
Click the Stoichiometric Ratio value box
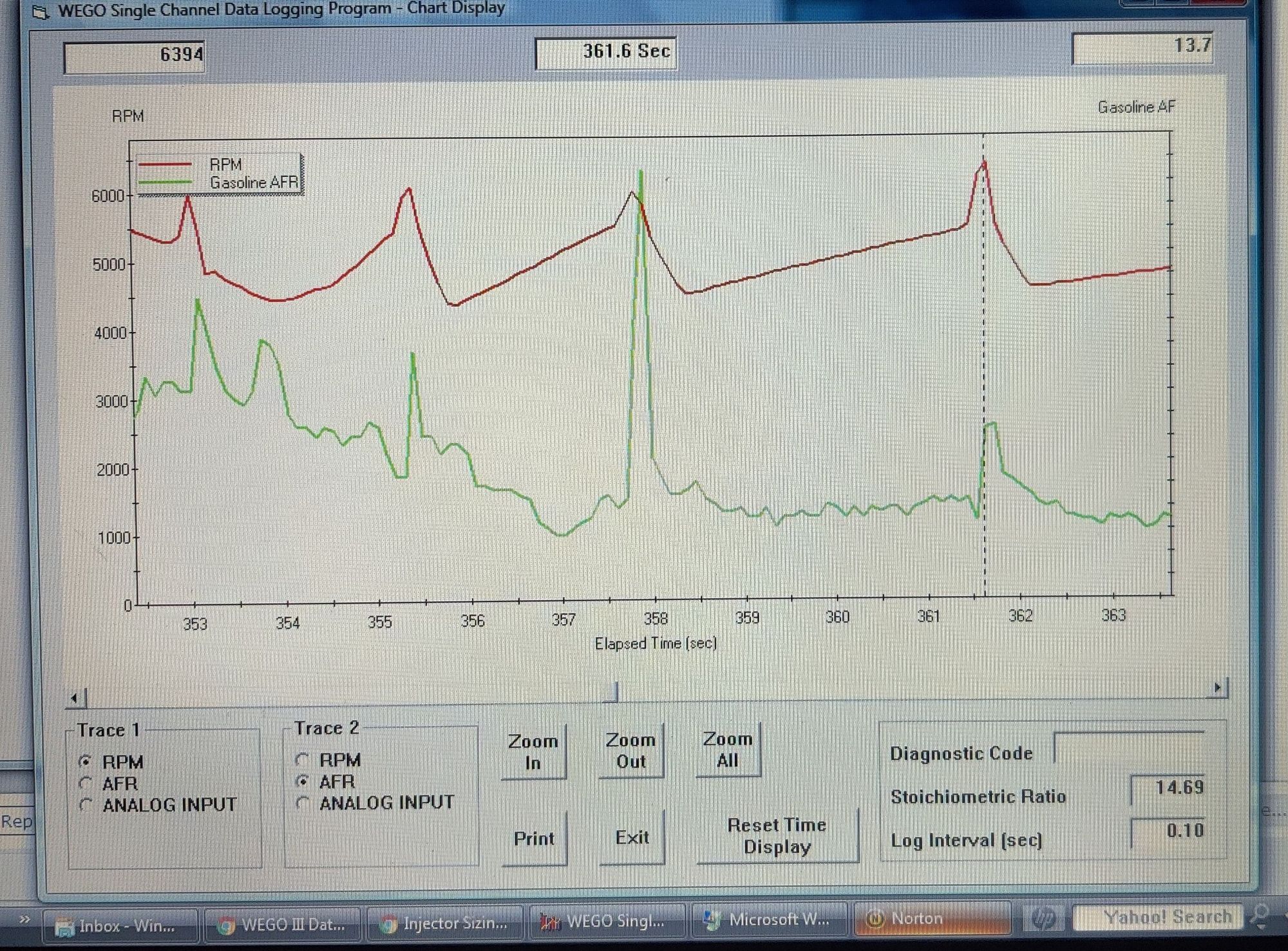[x=1168, y=789]
